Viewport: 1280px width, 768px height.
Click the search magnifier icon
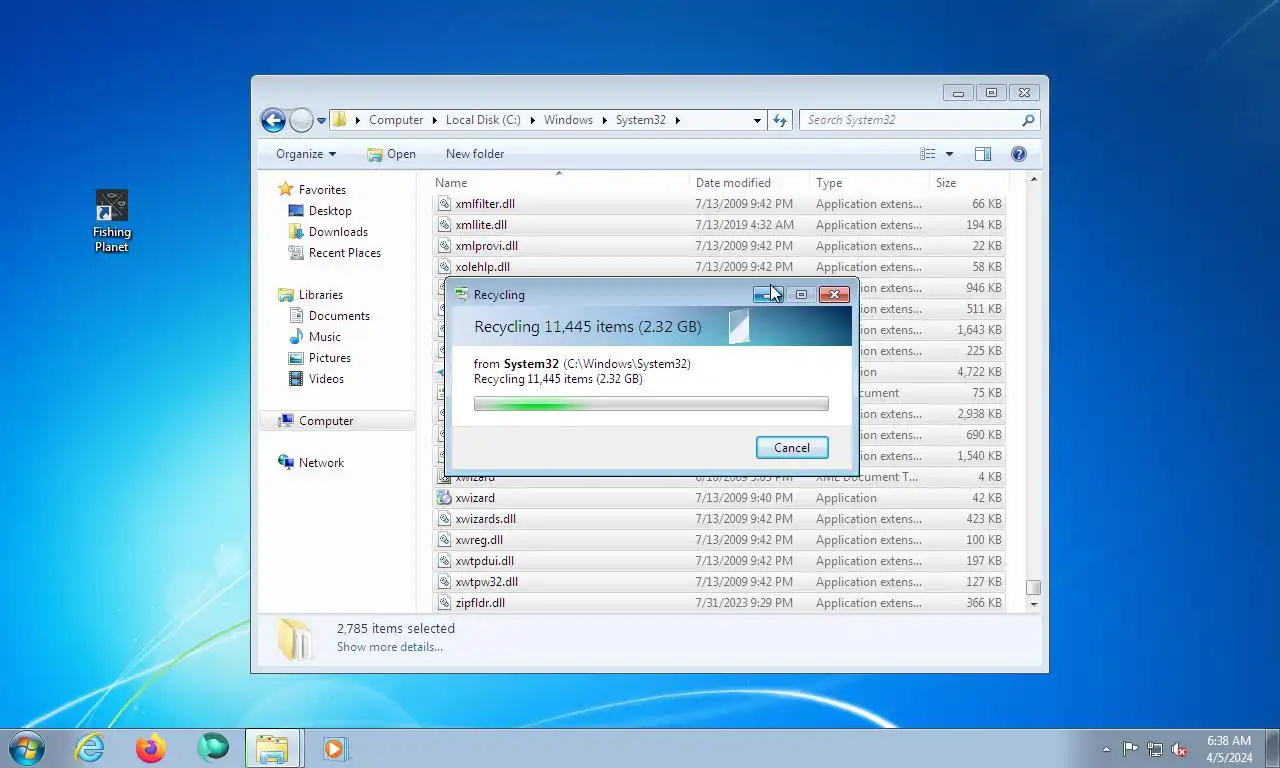click(1028, 120)
